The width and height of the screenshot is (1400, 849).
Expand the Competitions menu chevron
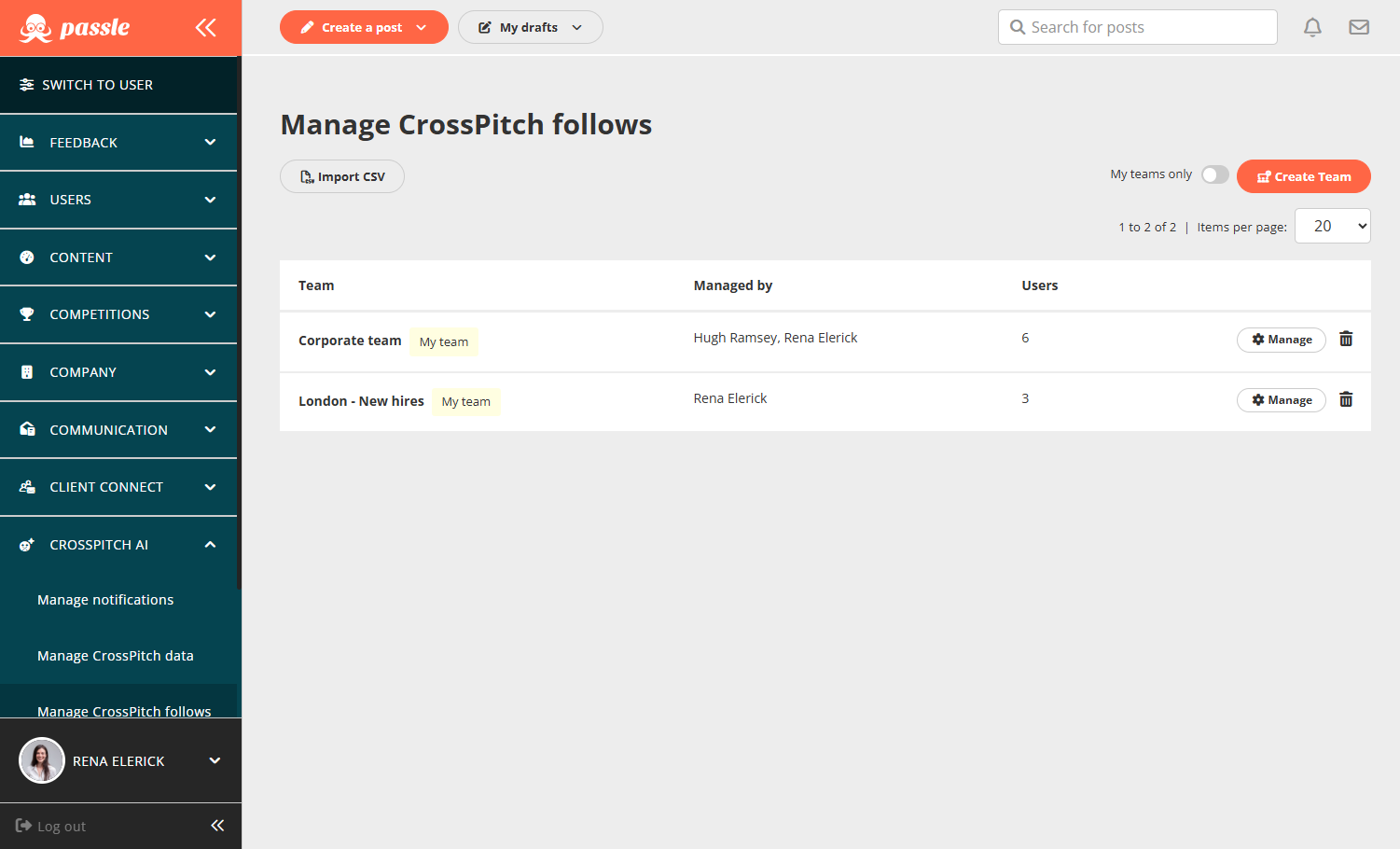[210, 314]
